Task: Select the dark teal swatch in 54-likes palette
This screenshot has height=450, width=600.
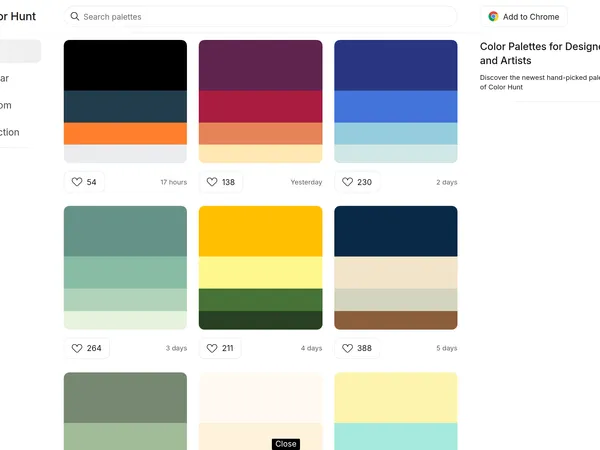Action: point(126,107)
